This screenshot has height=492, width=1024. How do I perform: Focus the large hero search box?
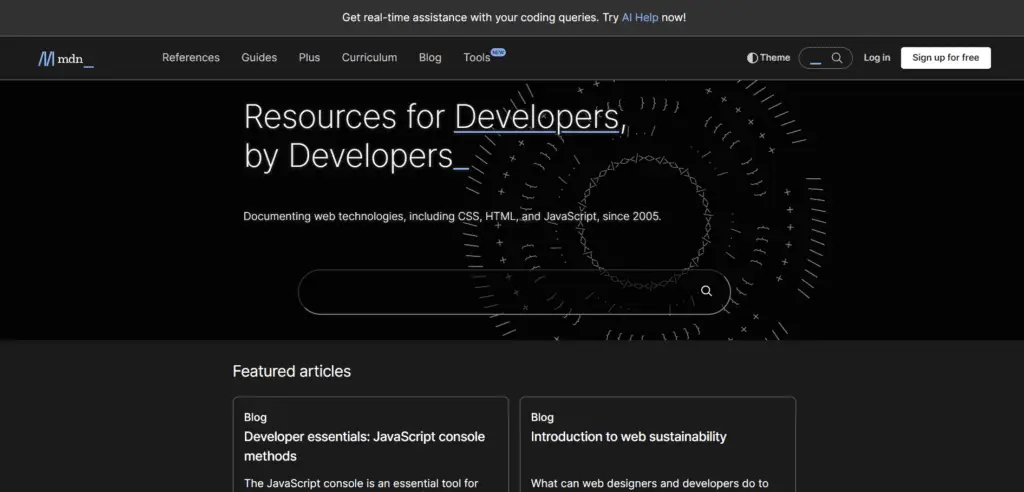[x=514, y=292]
